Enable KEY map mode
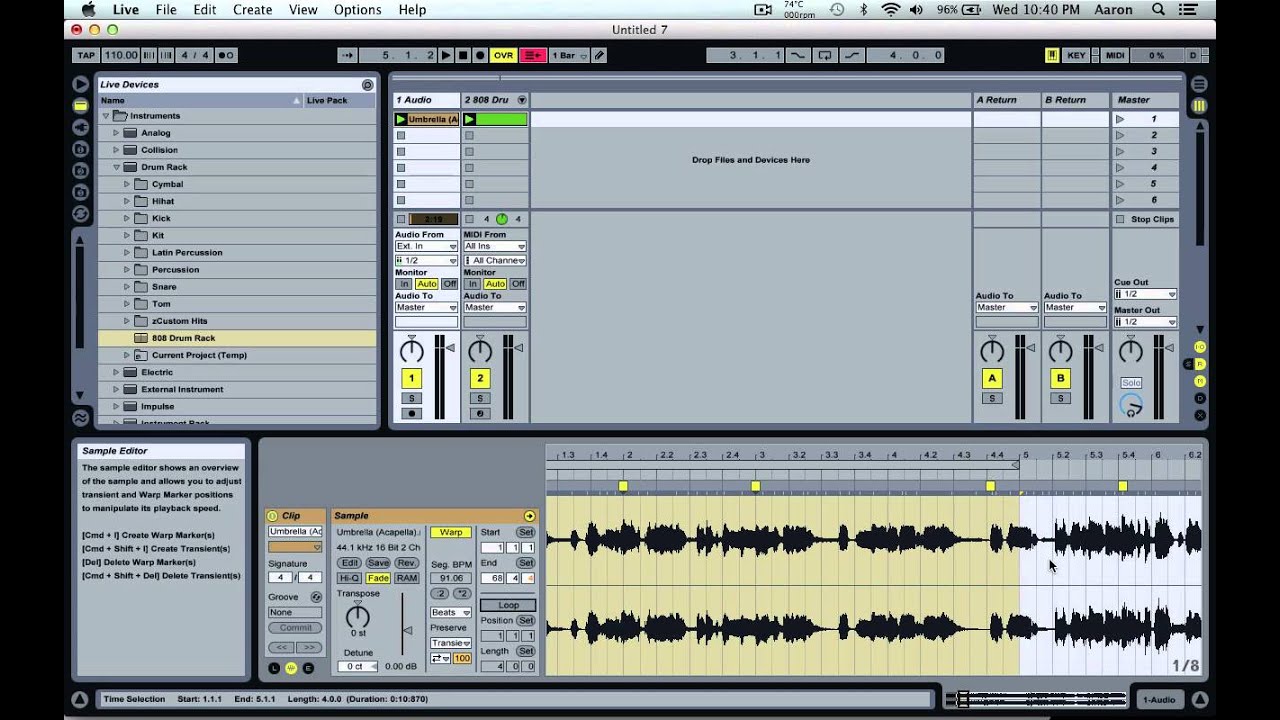The image size is (1280, 720). 1076,55
